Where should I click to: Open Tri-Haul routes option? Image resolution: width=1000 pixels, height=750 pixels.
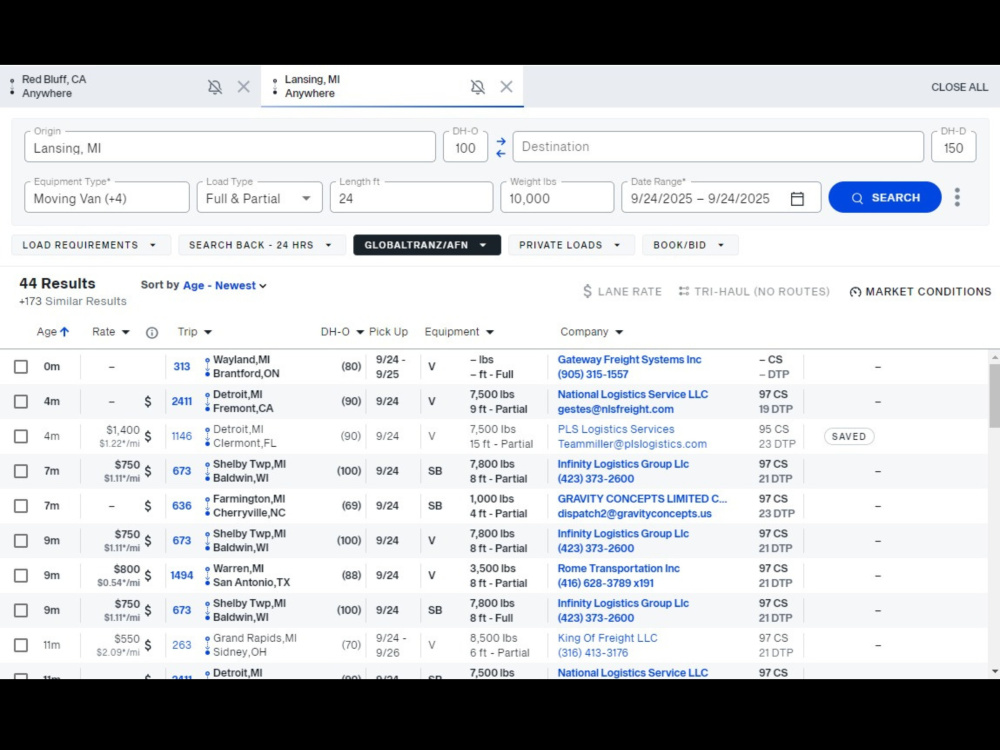(754, 291)
